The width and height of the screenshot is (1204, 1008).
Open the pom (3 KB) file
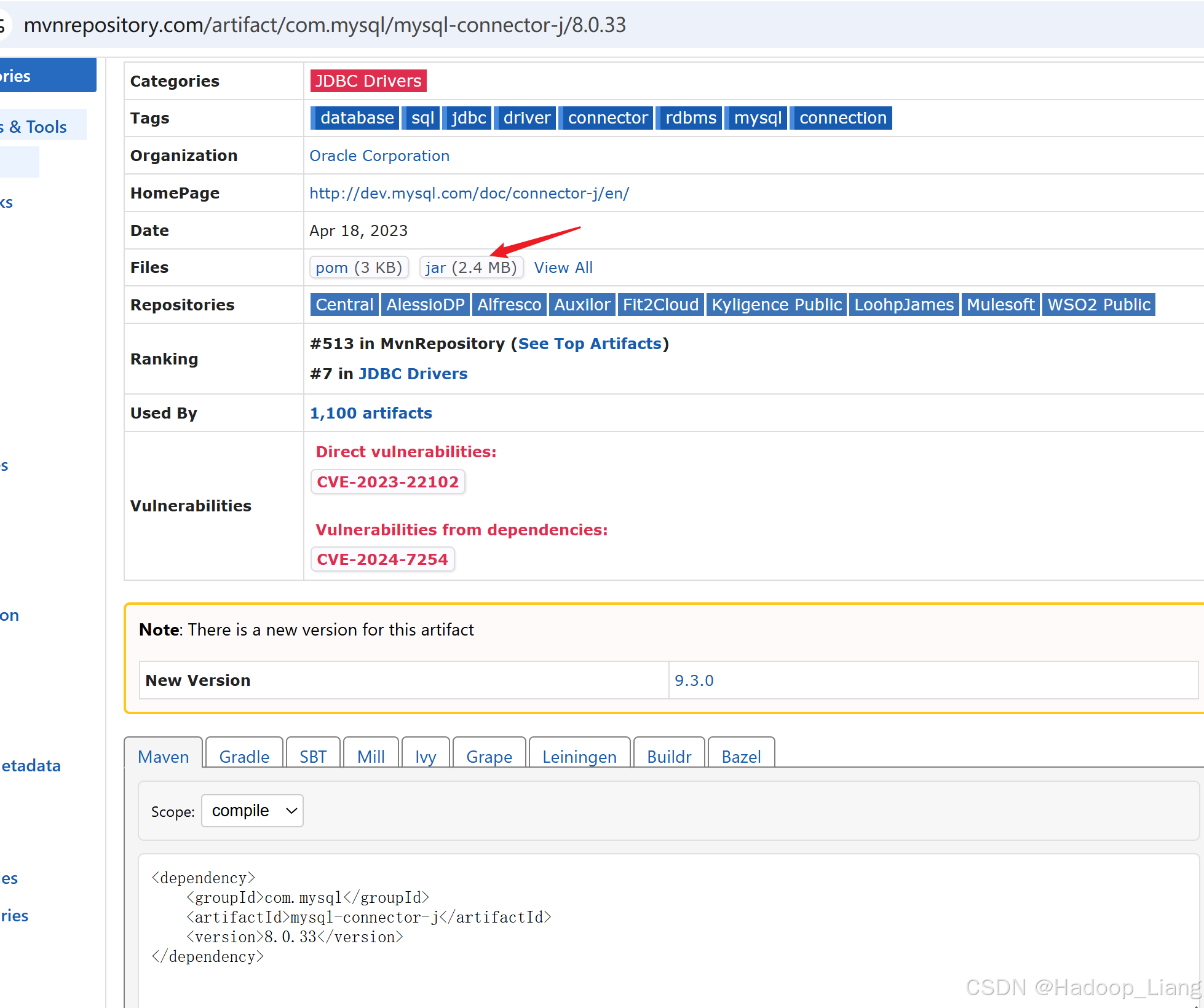pos(358,267)
